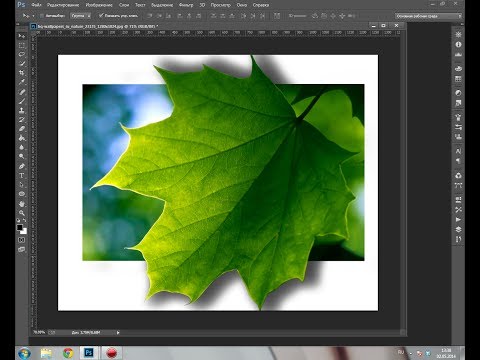Select the Move tool in the toolbox
The image size is (480, 360).
point(22,36)
